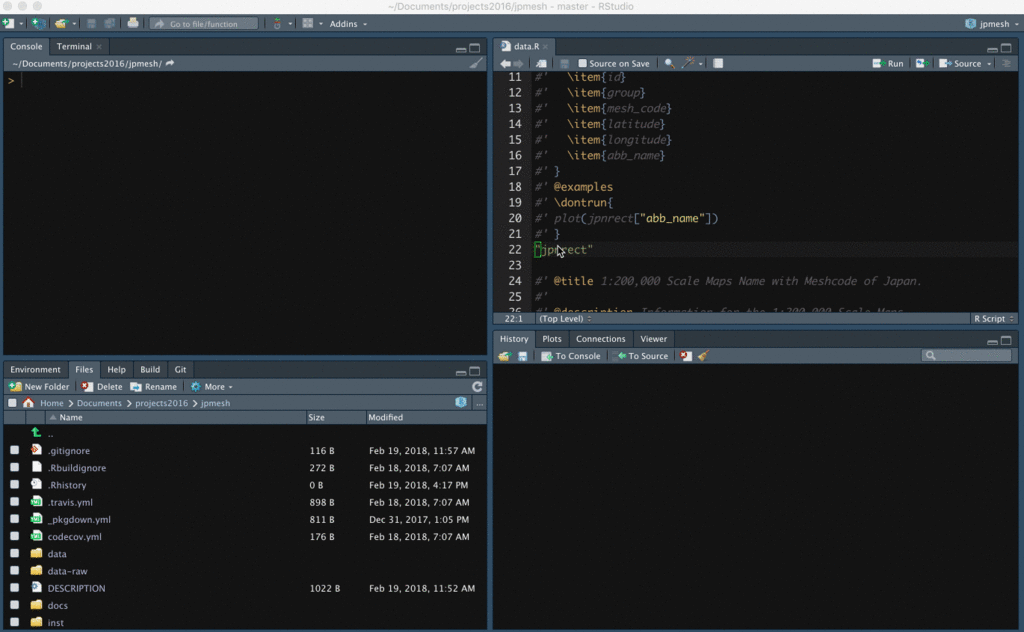Open the Source button dropdown arrow
Image resolution: width=1024 pixels, height=632 pixels.
[989, 64]
